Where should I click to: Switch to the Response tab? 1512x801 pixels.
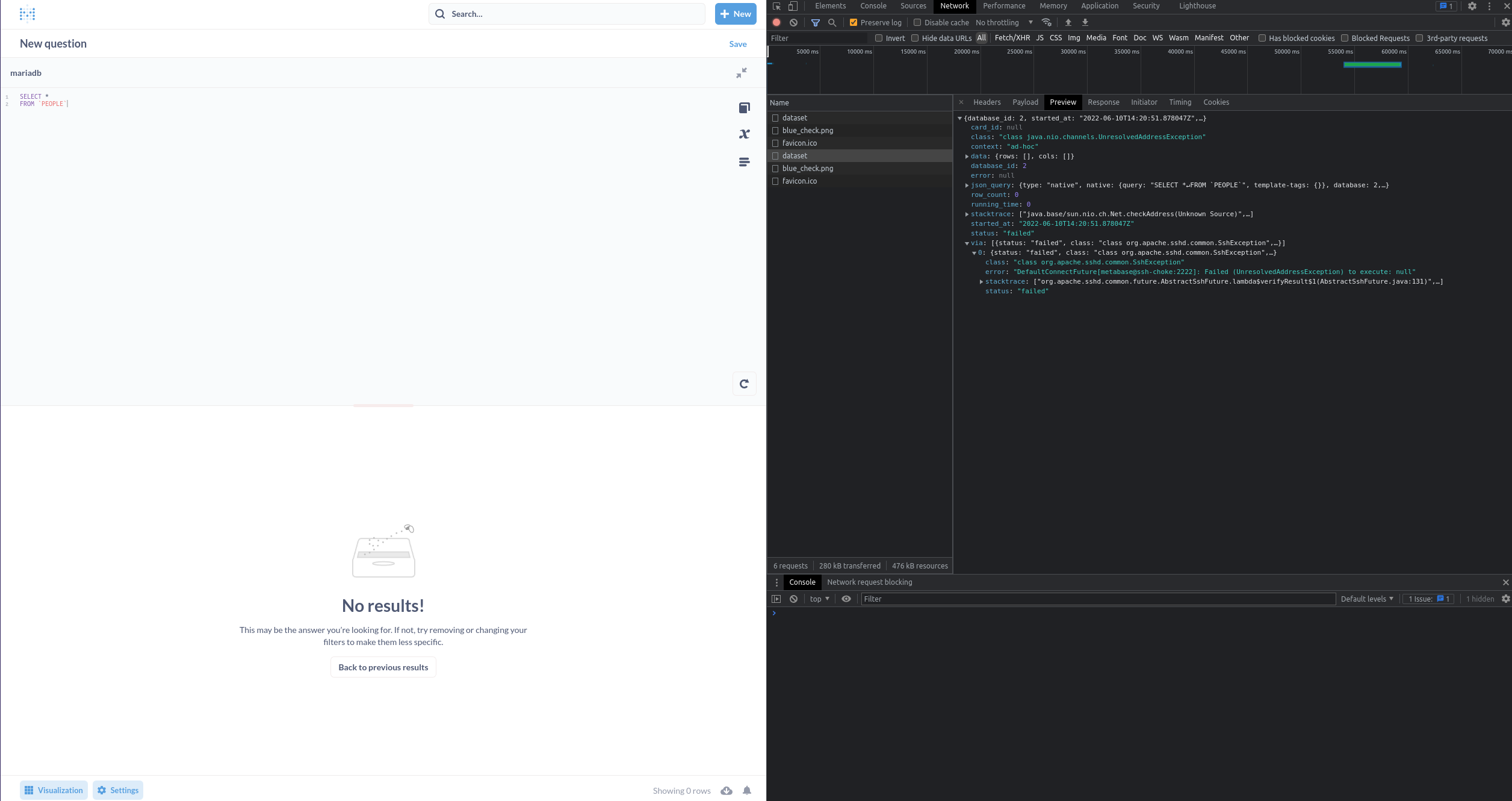click(x=1104, y=102)
